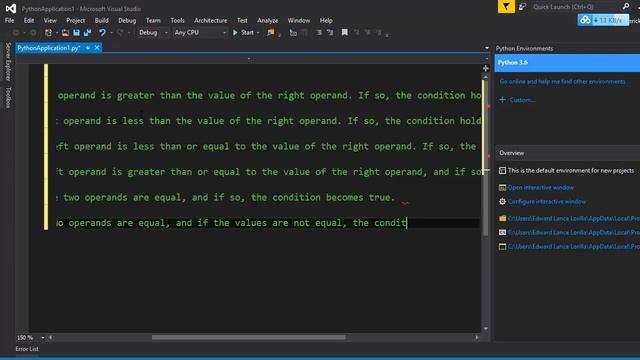Pin the PythonApplication1.py tab
Screen dimensions: 640x360
(x=88, y=48)
